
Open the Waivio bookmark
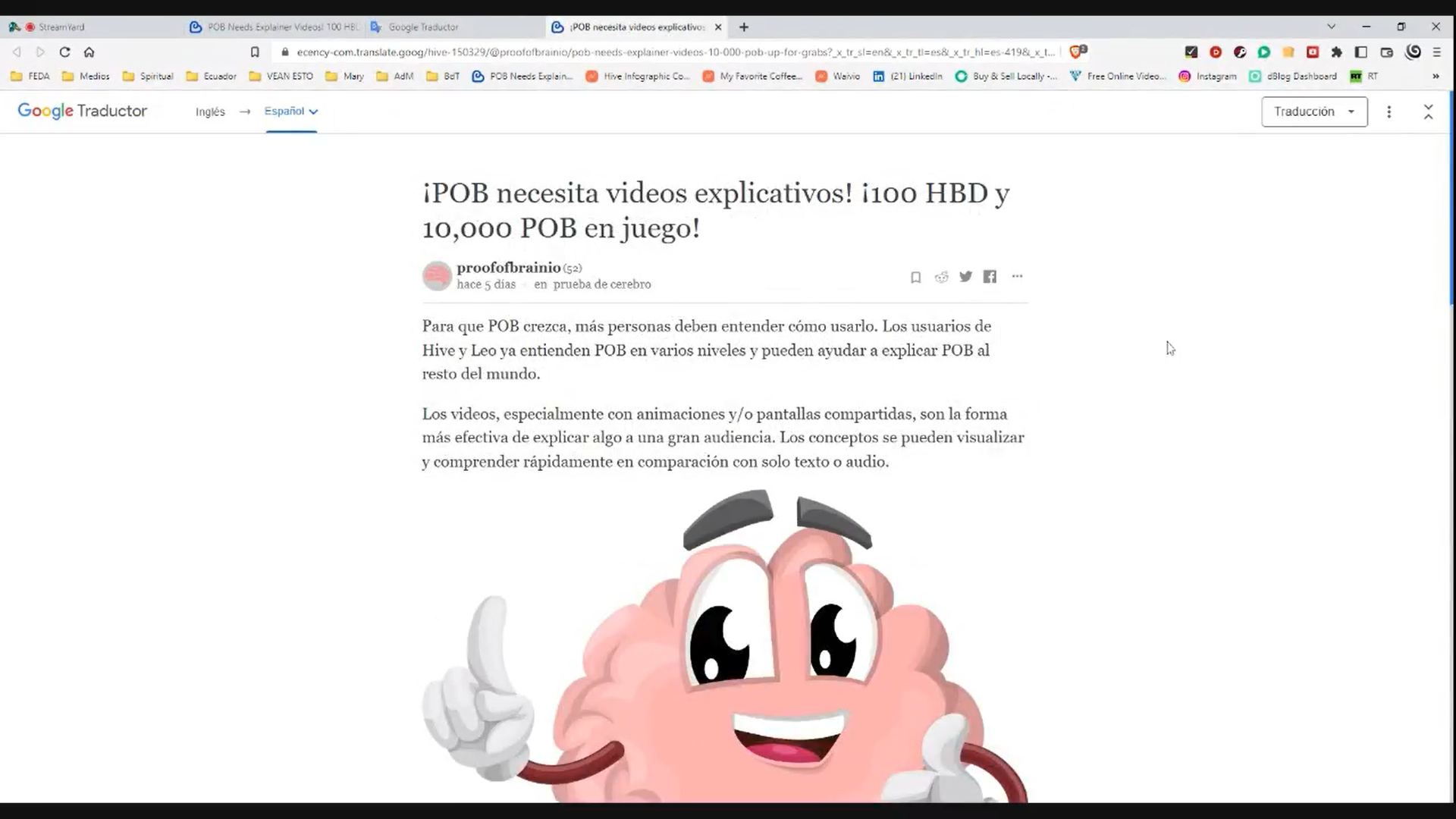tap(838, 76)
